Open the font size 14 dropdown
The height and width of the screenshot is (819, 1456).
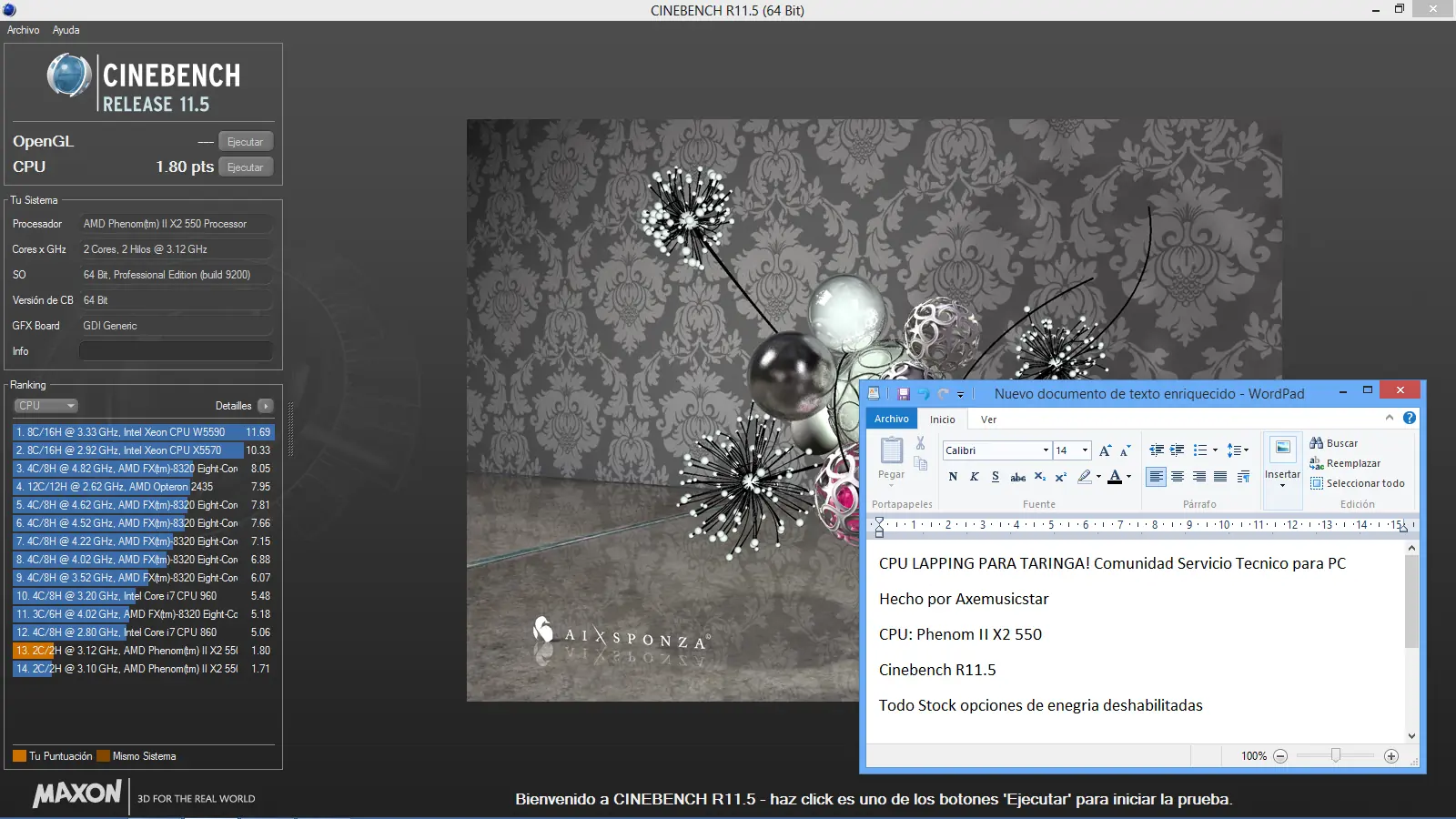pos(1085,450)
